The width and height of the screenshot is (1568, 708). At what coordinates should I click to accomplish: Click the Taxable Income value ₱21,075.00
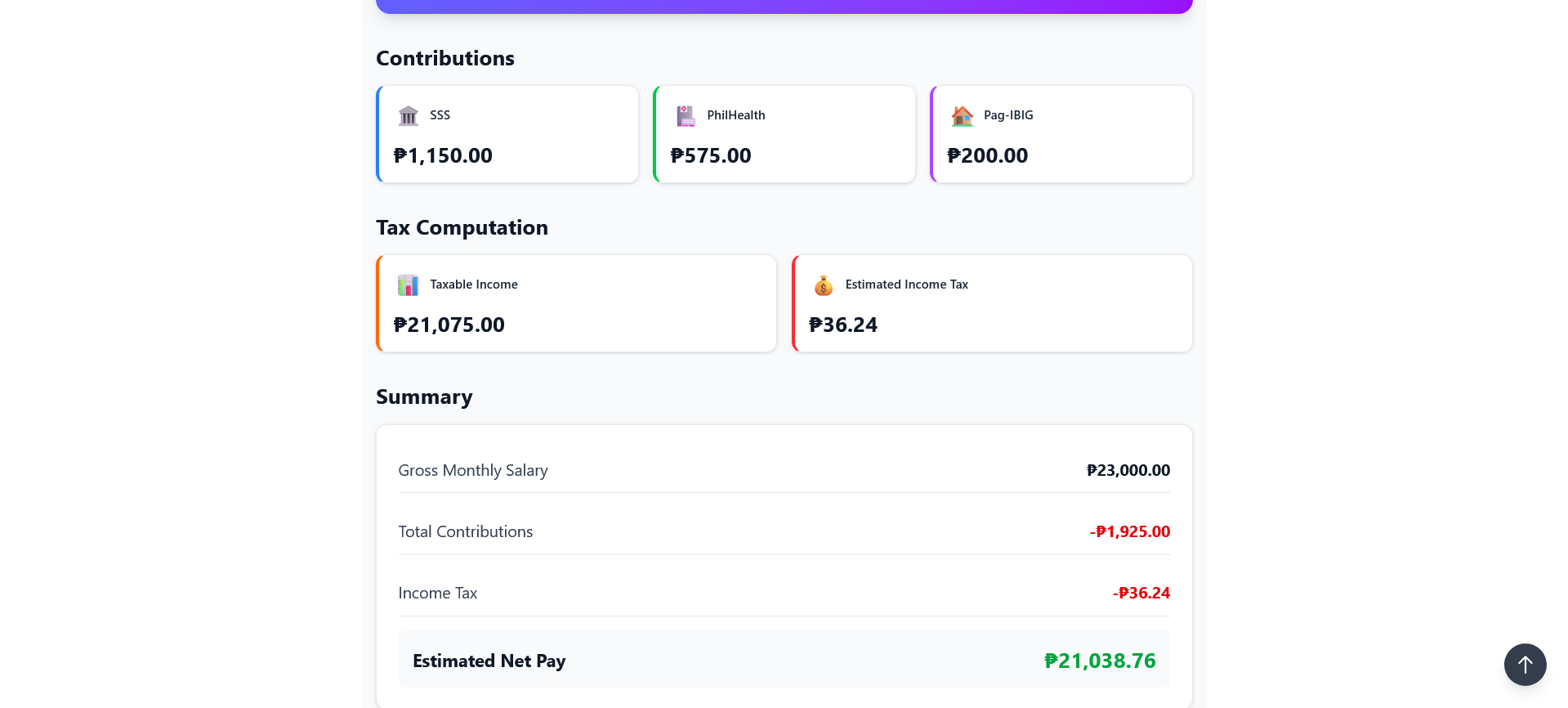click(449, 325)
